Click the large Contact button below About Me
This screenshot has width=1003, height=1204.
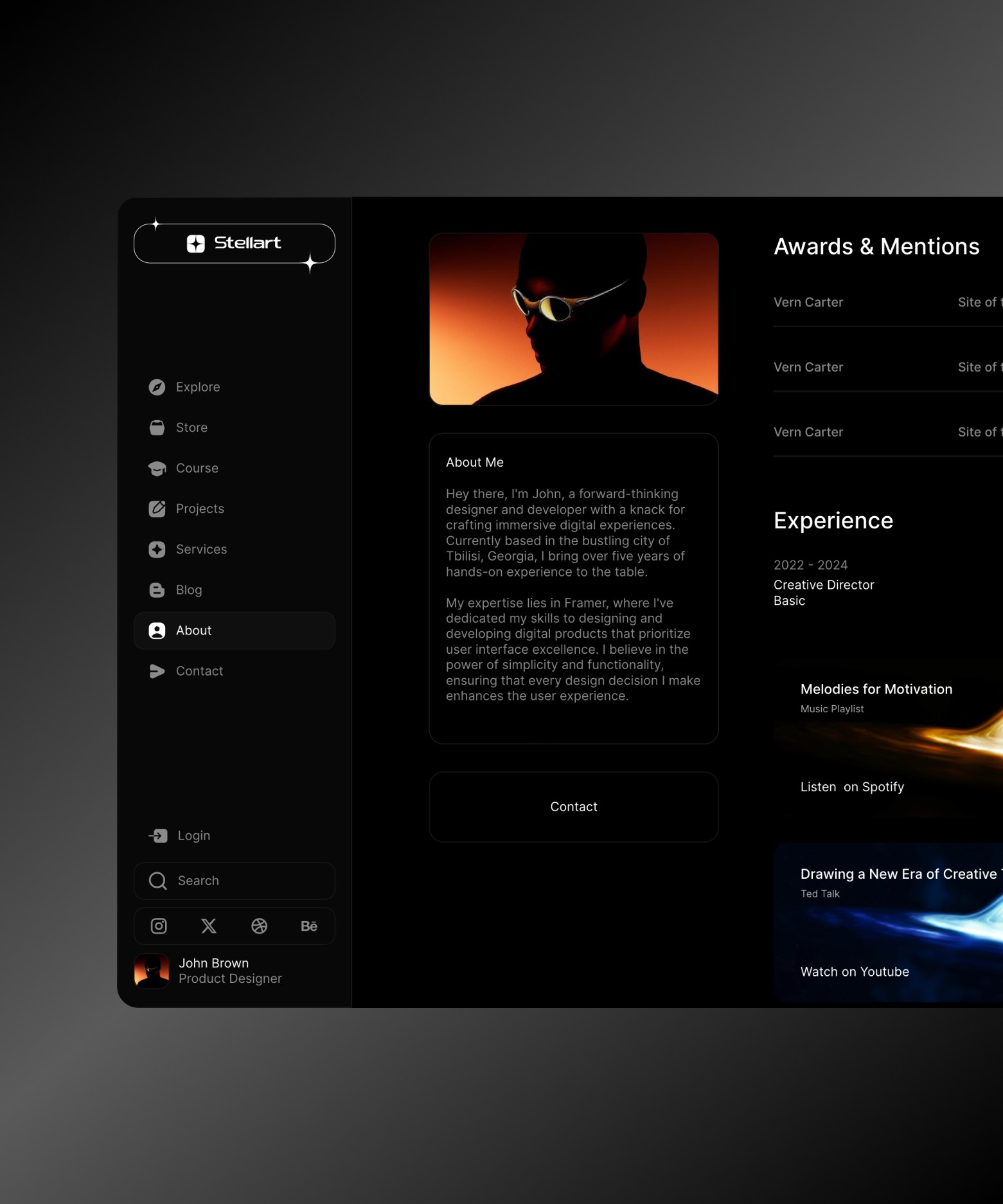[574, 807]
